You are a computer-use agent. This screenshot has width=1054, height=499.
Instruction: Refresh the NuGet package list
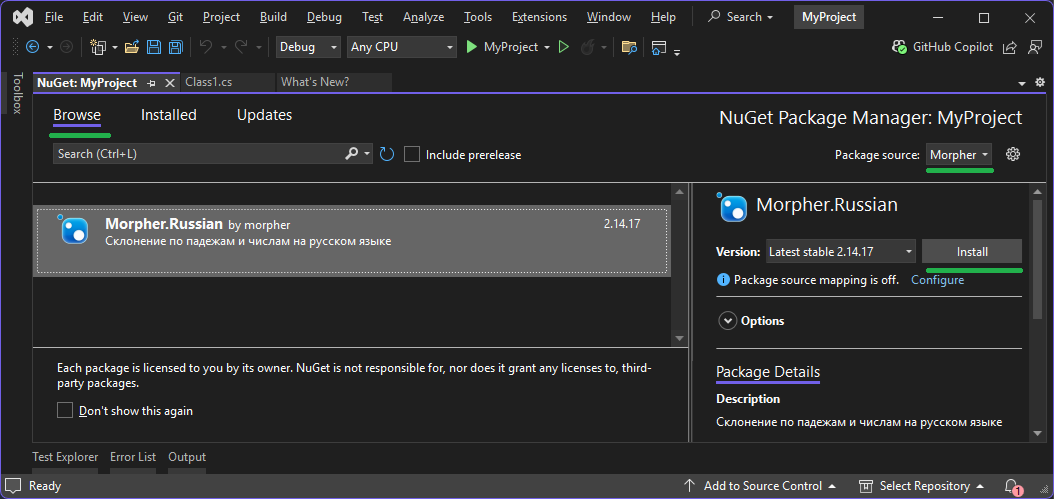point(387,154)
